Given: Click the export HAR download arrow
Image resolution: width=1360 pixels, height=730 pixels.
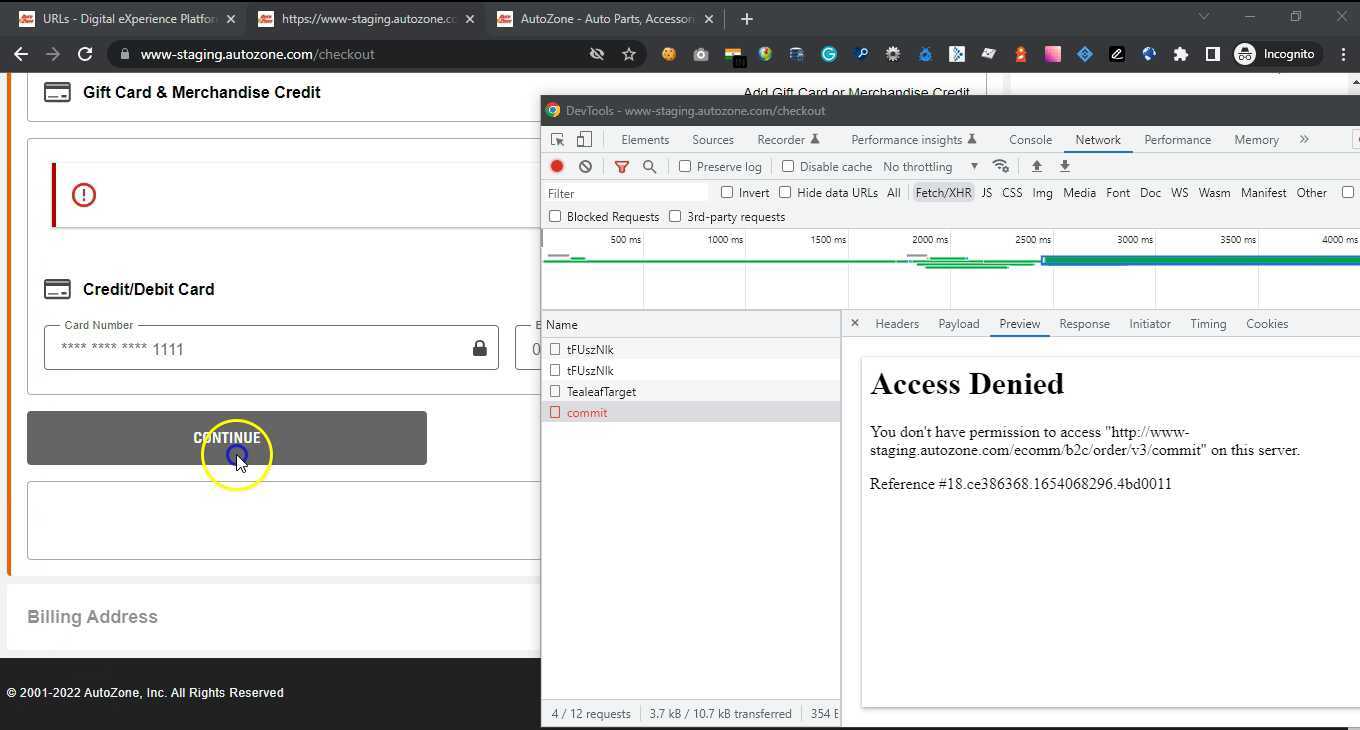Looking at the screenshot, I should click(x=1065, y=166).
